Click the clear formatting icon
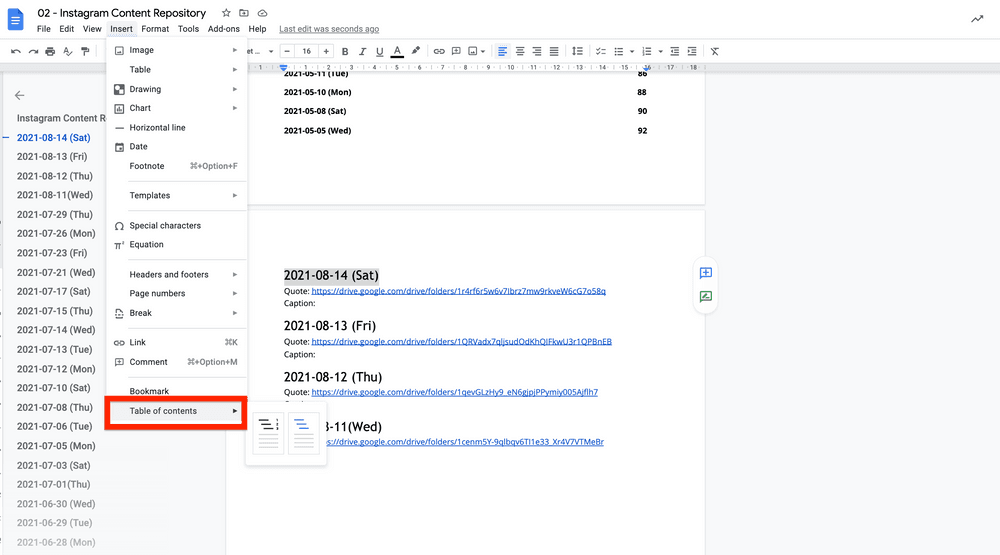This screenshot has width=1000, height=555. pyautogui.click(x=715, y=51)
